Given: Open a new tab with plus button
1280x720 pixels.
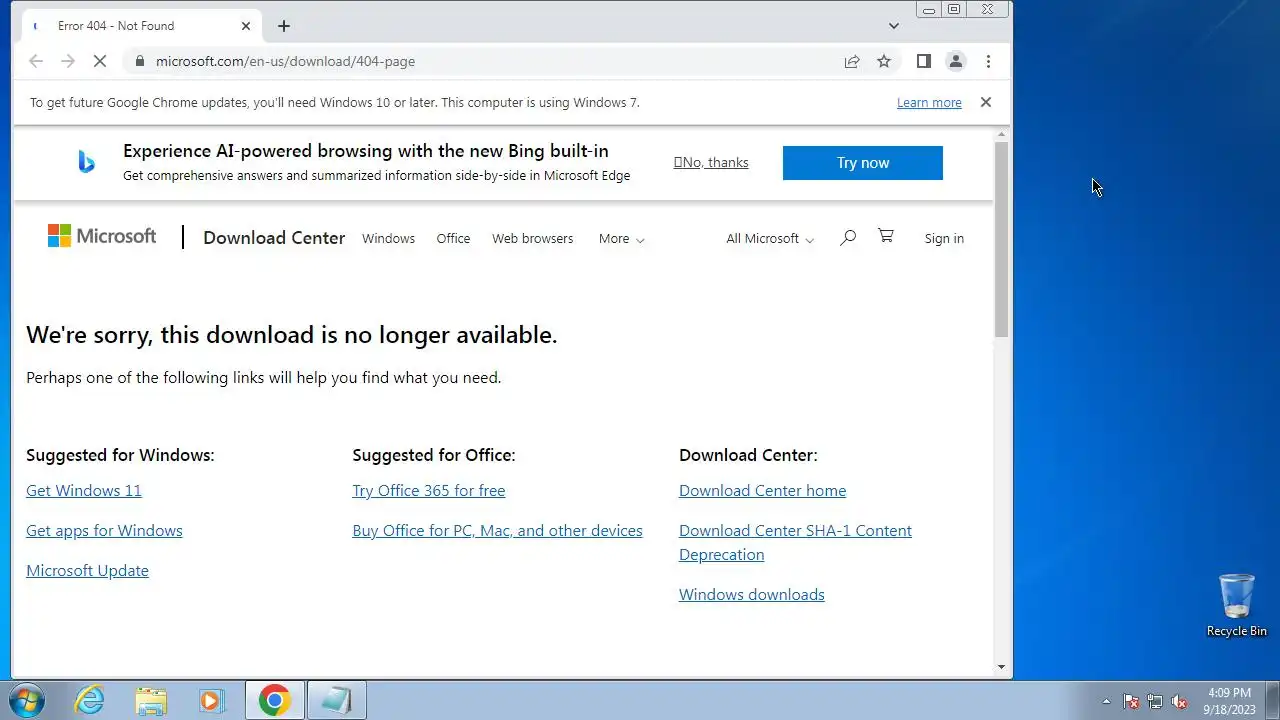Looking at the screenshot, I should (x=284, y=26).
